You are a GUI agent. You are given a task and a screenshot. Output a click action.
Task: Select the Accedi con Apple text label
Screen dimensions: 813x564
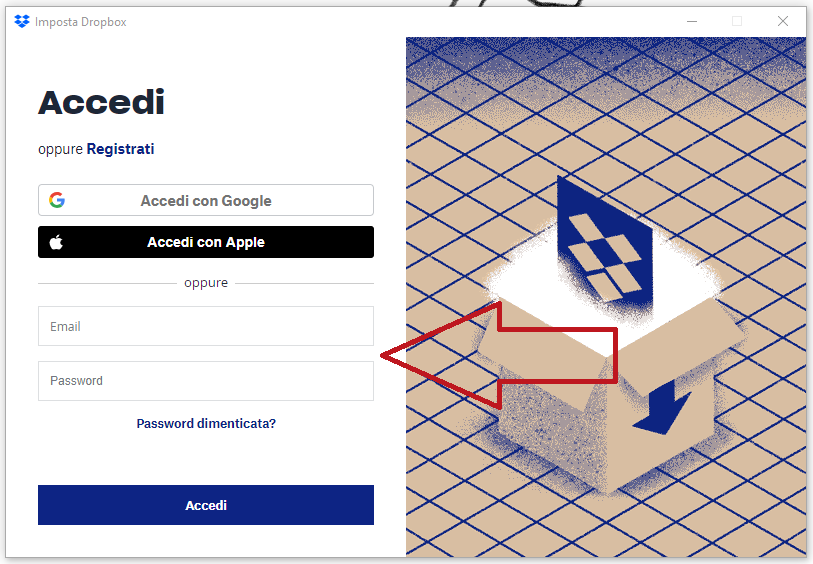(206, 242)
